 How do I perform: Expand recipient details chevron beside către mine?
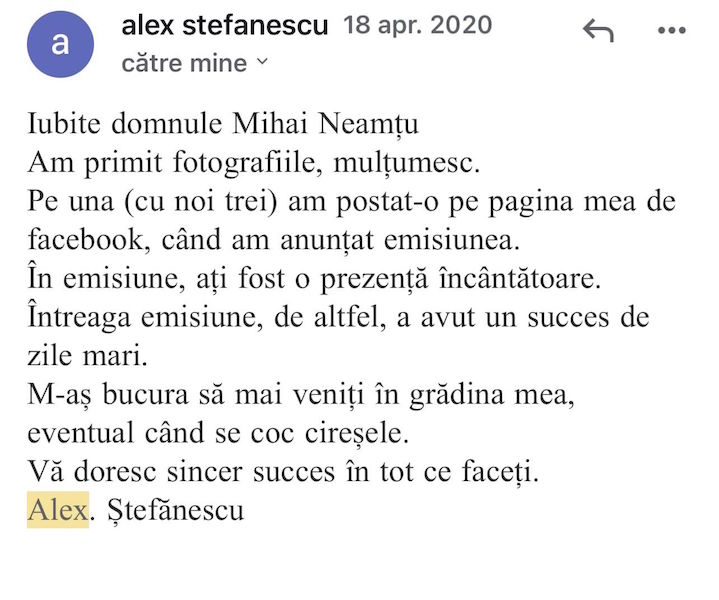coord(263,62)
